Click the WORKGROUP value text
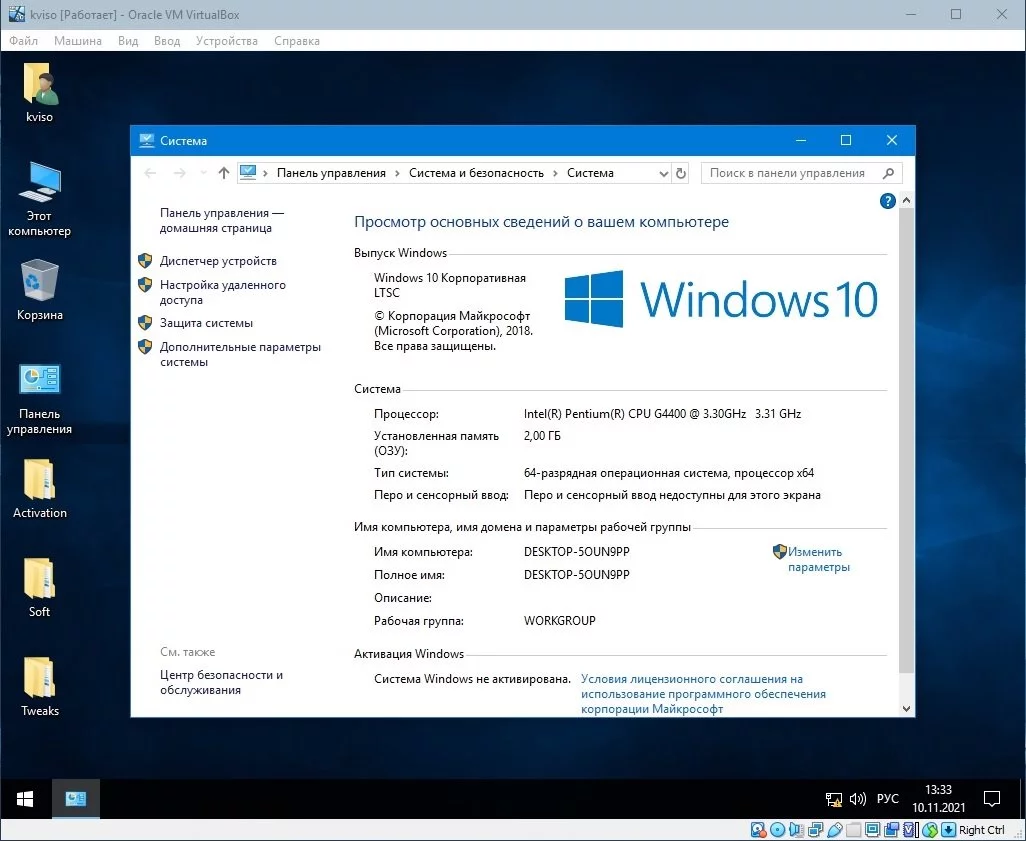 point(559,620)
